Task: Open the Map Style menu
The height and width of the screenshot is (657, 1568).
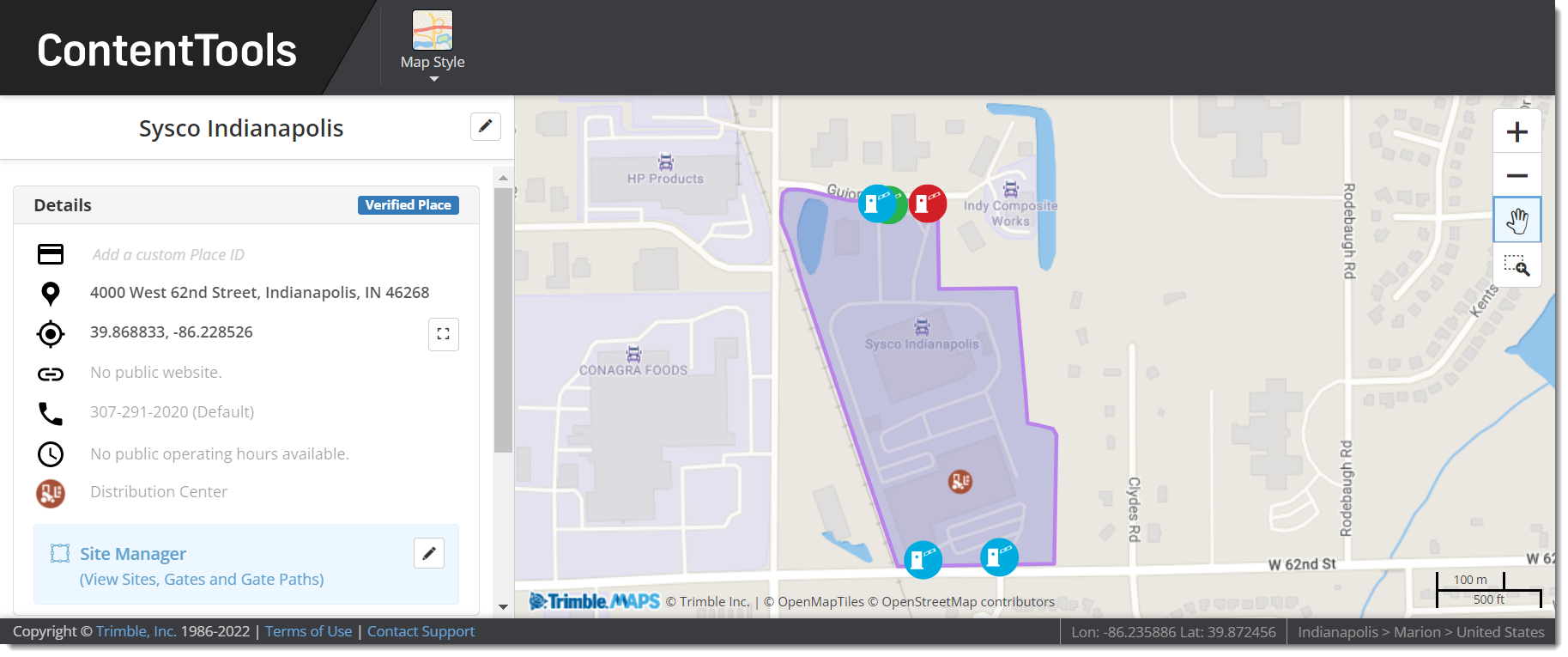Action: (x=433, y=47)
